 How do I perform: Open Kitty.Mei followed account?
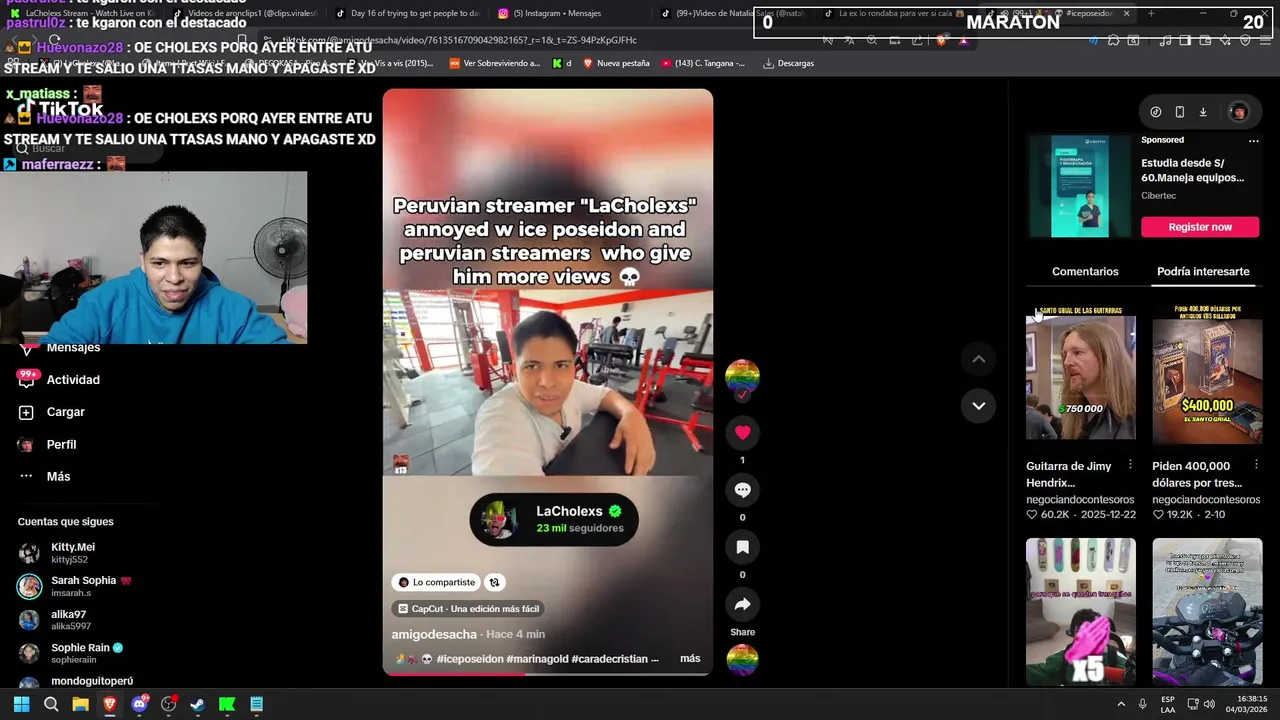pyautogui.click(x=72, y=553)
